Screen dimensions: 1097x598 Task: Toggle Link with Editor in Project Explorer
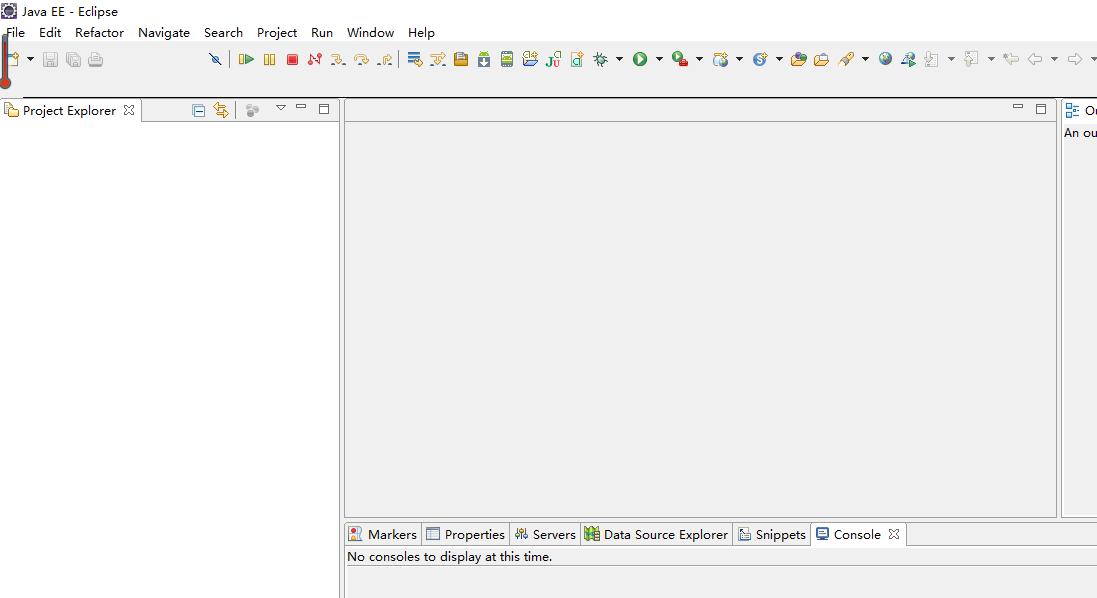pos(221,110)
